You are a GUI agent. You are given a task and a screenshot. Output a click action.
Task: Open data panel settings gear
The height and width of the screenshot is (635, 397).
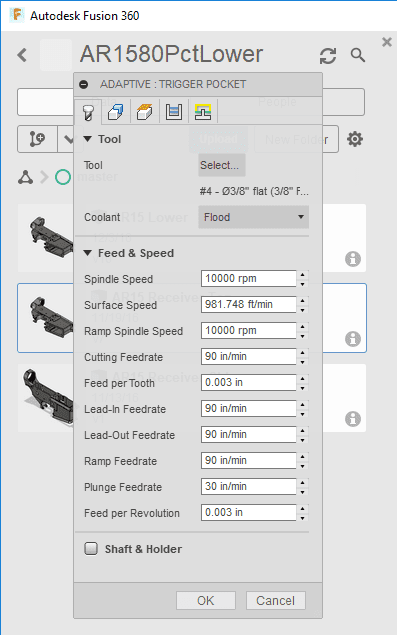click(x=355, y=139)
